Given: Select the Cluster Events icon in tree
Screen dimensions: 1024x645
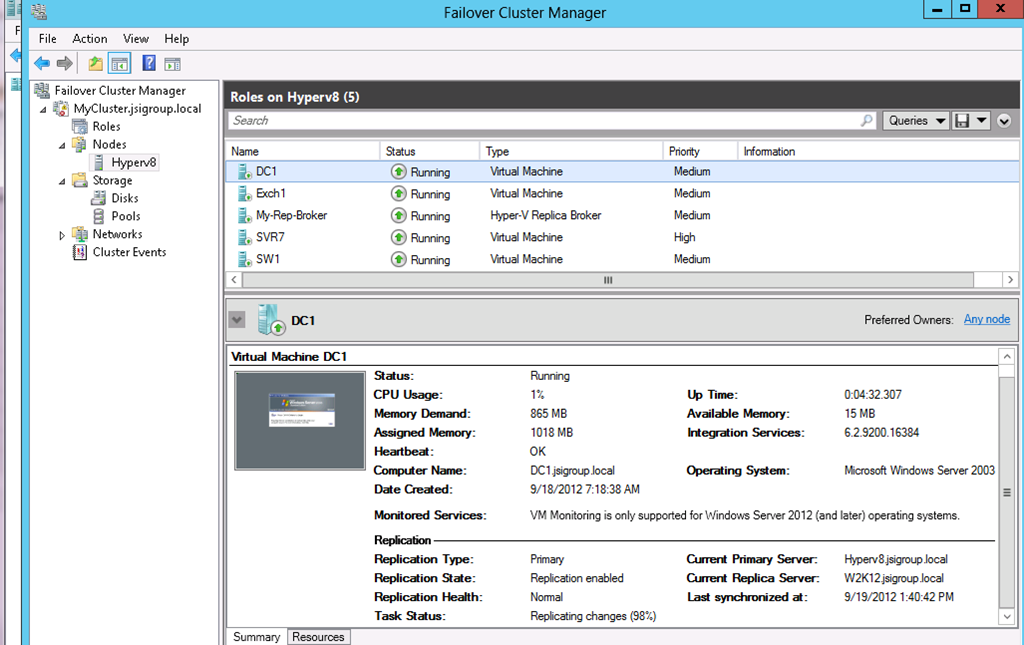Looking at the screenshot, I should point(81,253).
